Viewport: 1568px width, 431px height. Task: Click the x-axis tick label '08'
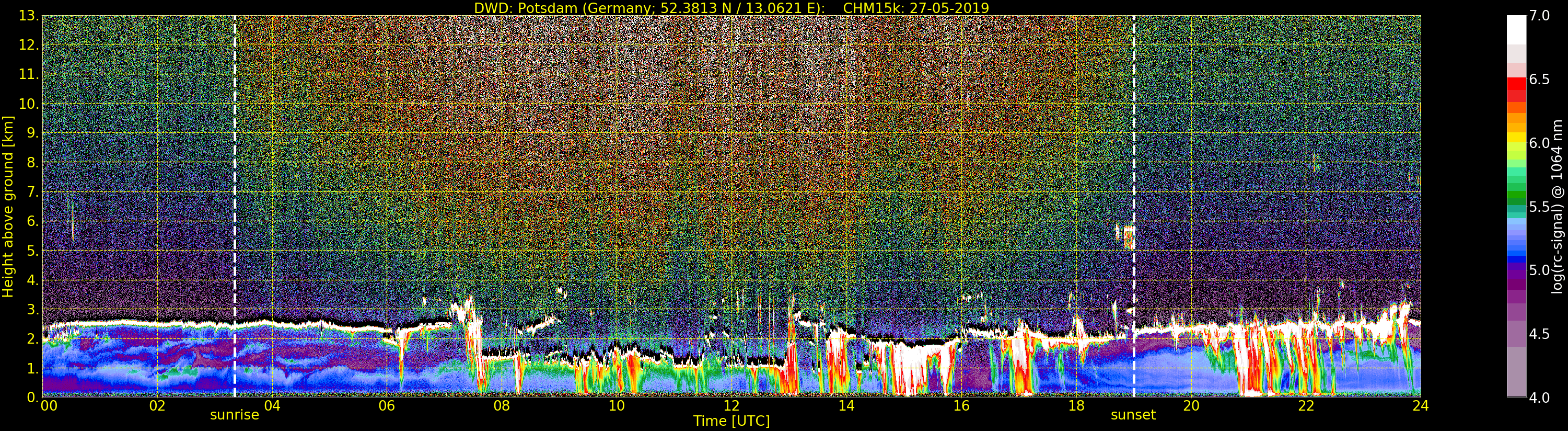coord(502,405)
